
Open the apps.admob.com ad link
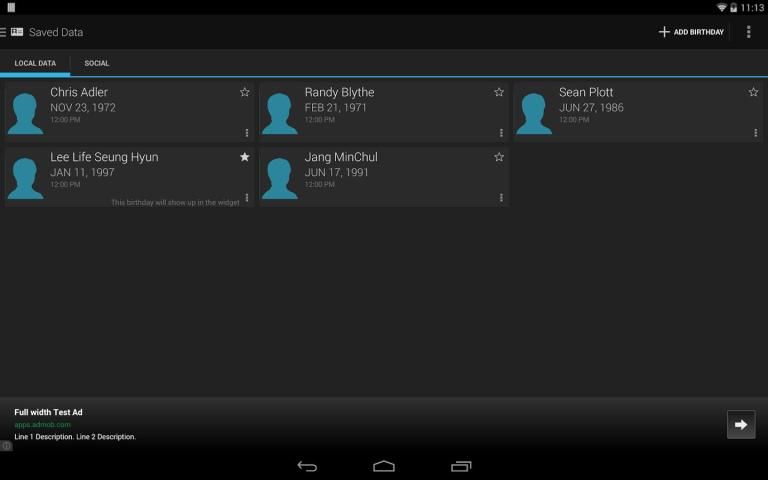[42, 425]
